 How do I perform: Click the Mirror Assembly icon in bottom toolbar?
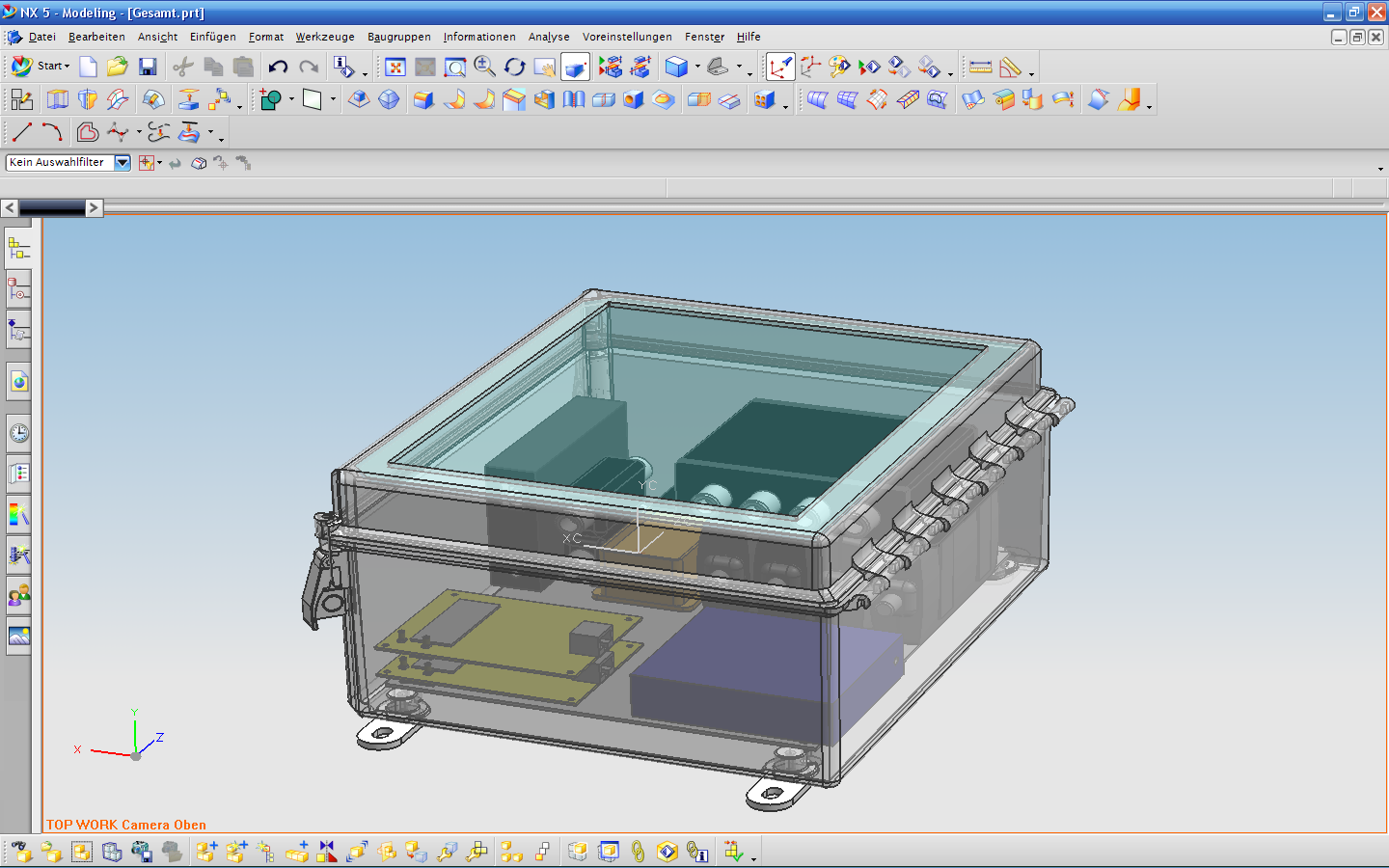pos(327,852)
